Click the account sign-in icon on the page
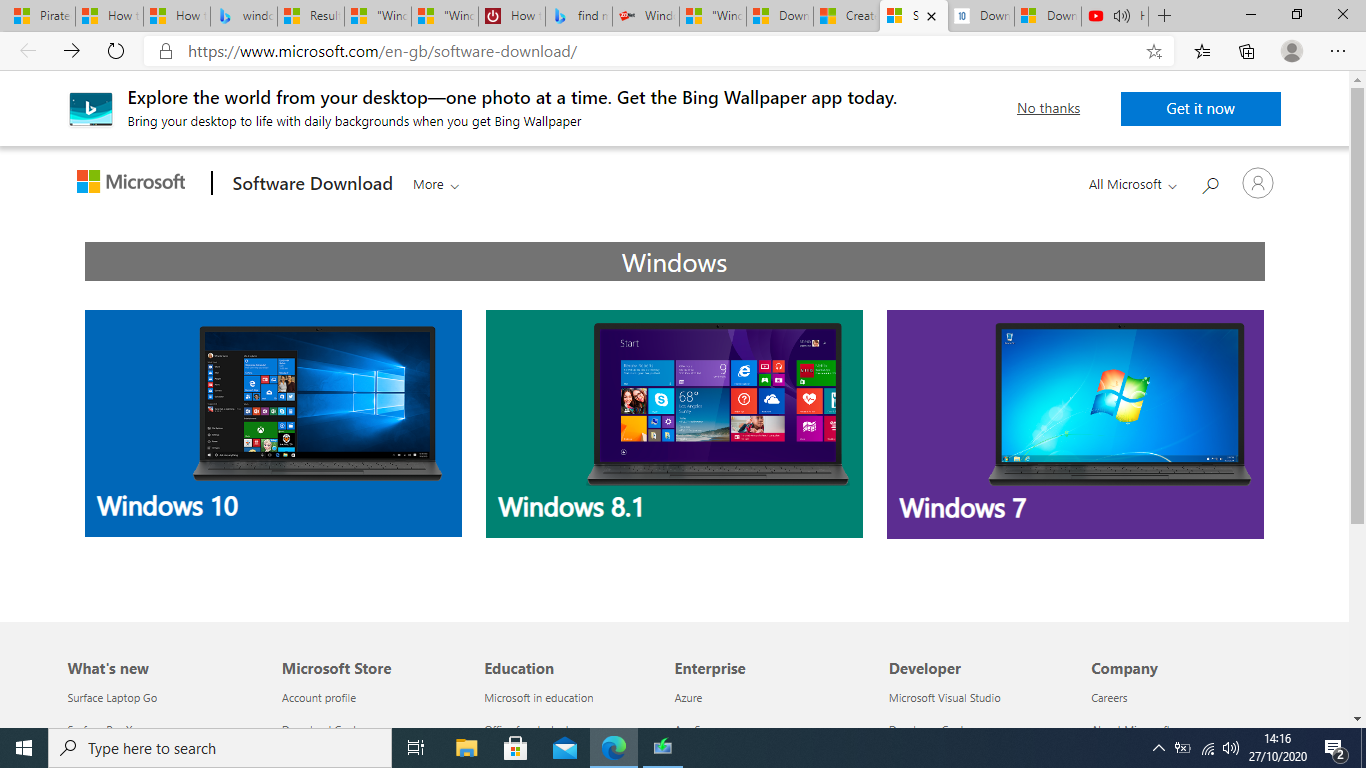 (x=1257, y=183)
